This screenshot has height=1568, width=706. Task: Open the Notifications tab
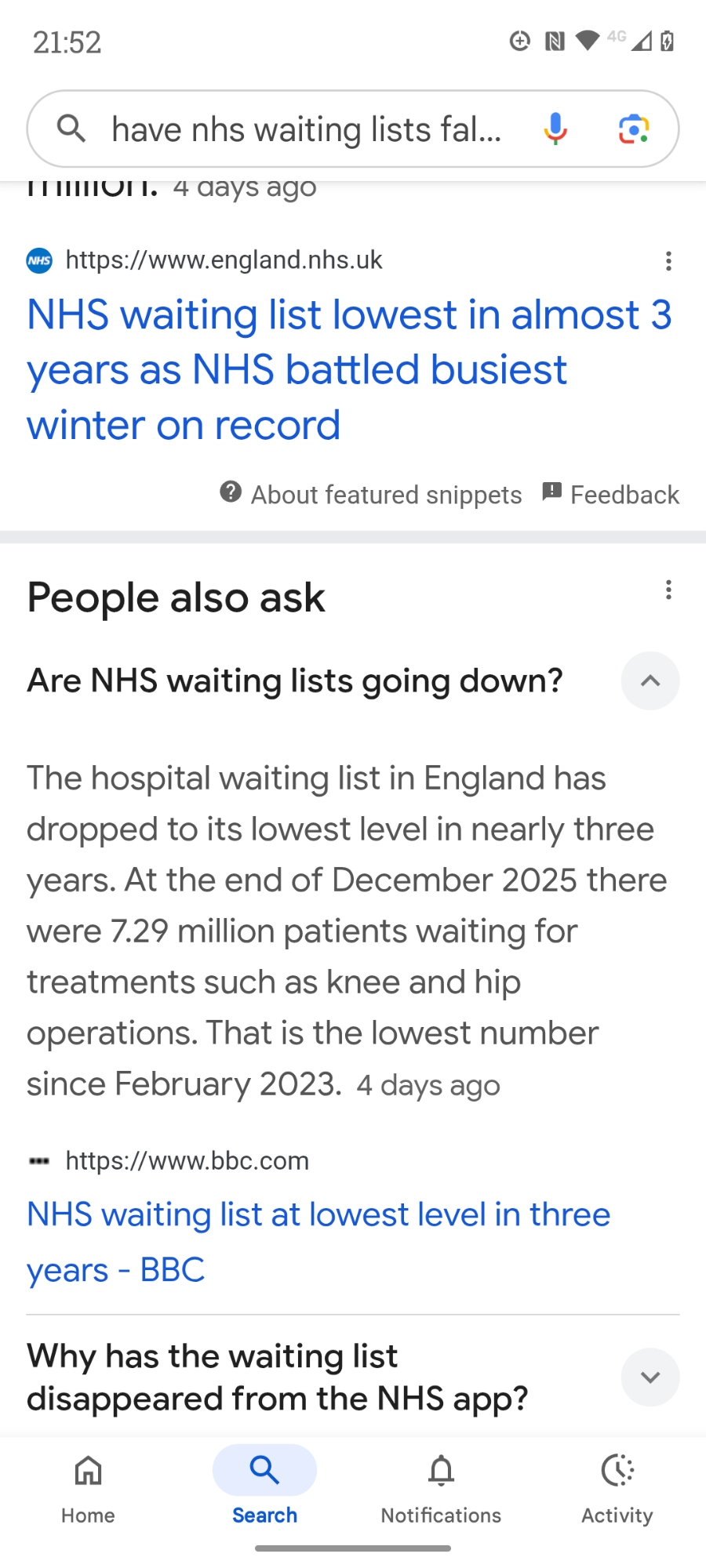pos(441,1485)
